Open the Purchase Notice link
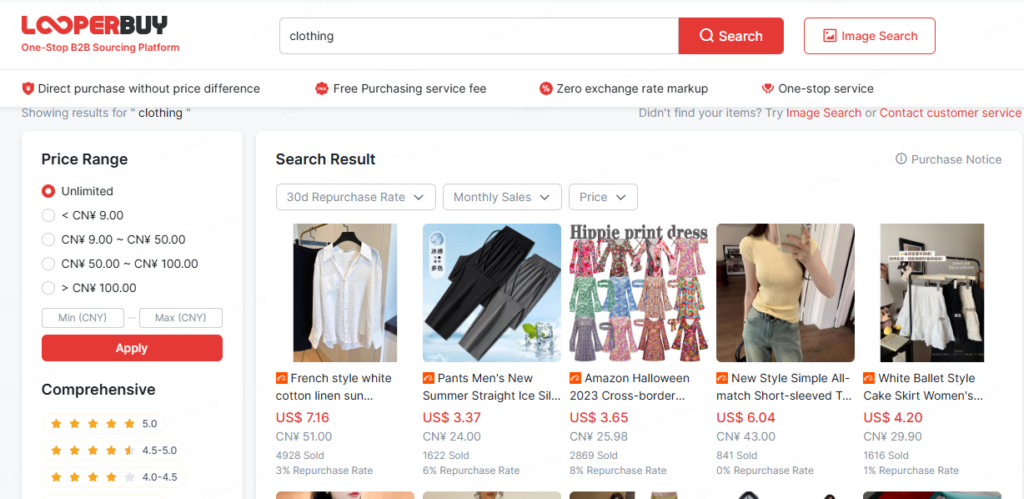The image size is (1024, 499). (948, 159)
